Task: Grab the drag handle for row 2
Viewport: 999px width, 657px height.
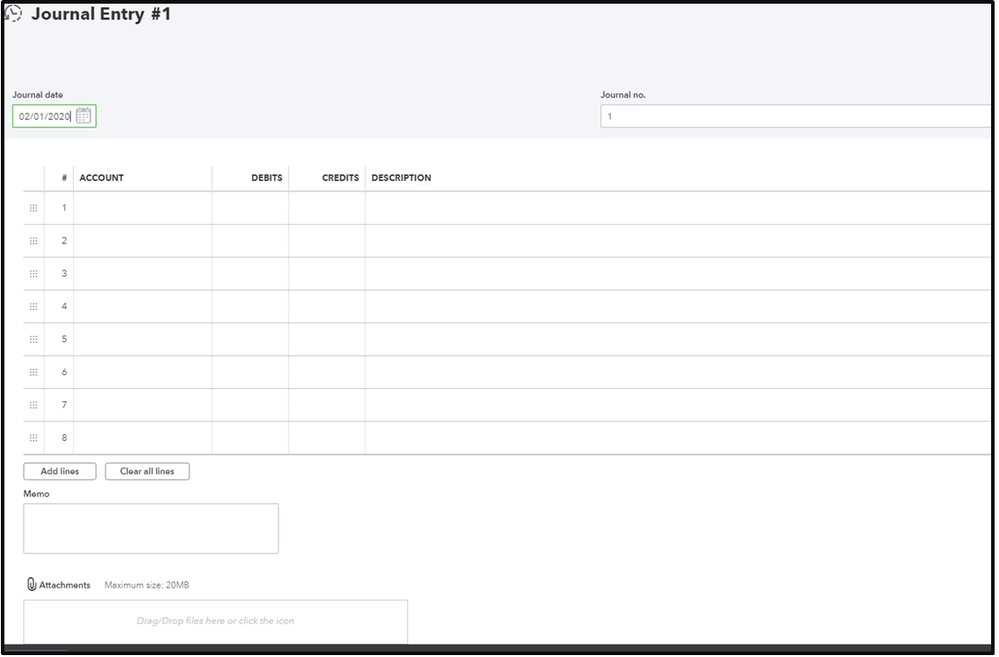Action: coord(34,241)
